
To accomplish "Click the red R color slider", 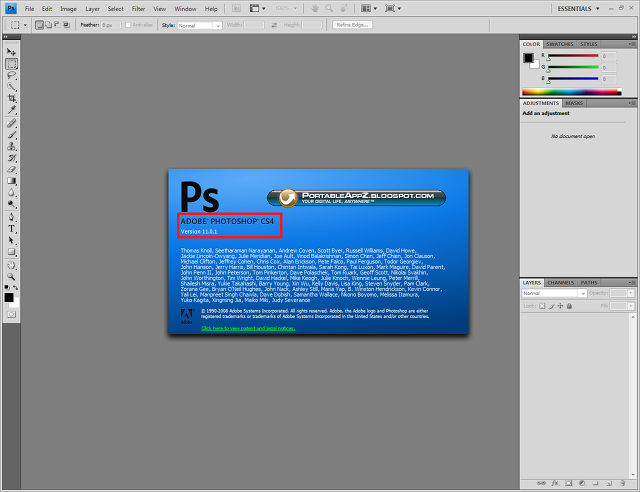I will pyautogui.click(x=573, y=56).
